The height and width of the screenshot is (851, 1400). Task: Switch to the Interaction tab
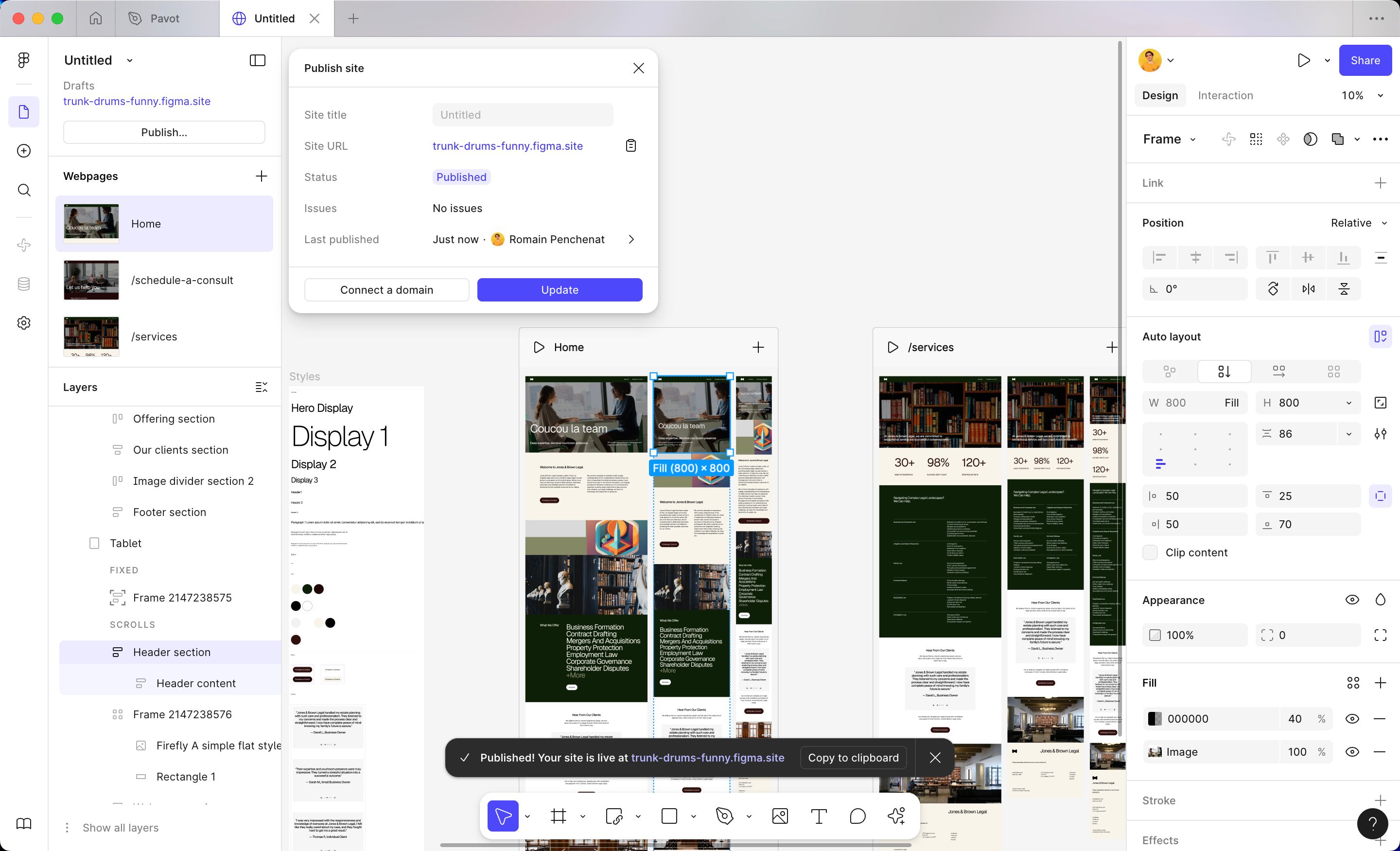point(1225,95)
